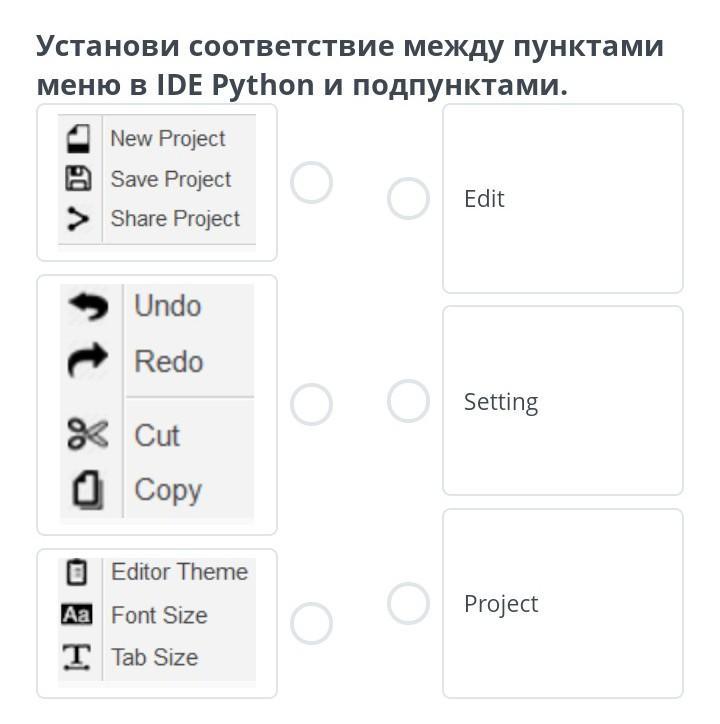
Task: Click the Copy pages icon
Action: [88, 490]
